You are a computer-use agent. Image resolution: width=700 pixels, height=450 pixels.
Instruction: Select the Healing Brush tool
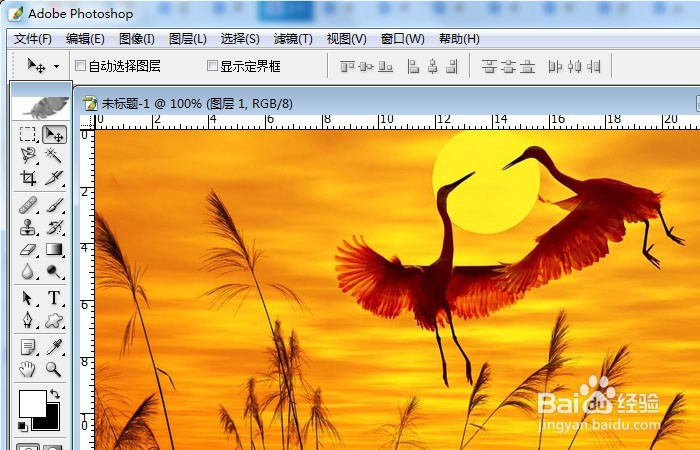pos(28,205)
